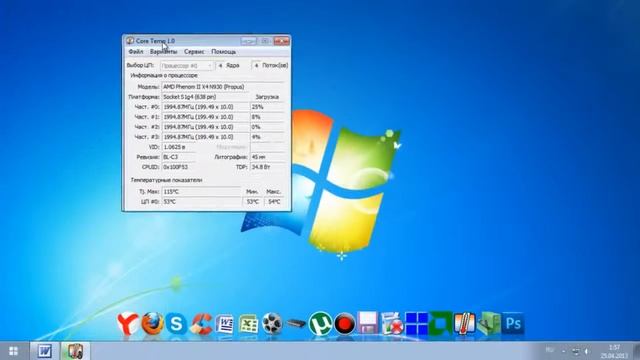The image size is (640, 360).
Task: Select the Част. #1 frequency value
Action: pyautogui.click(x=205, y=117)
